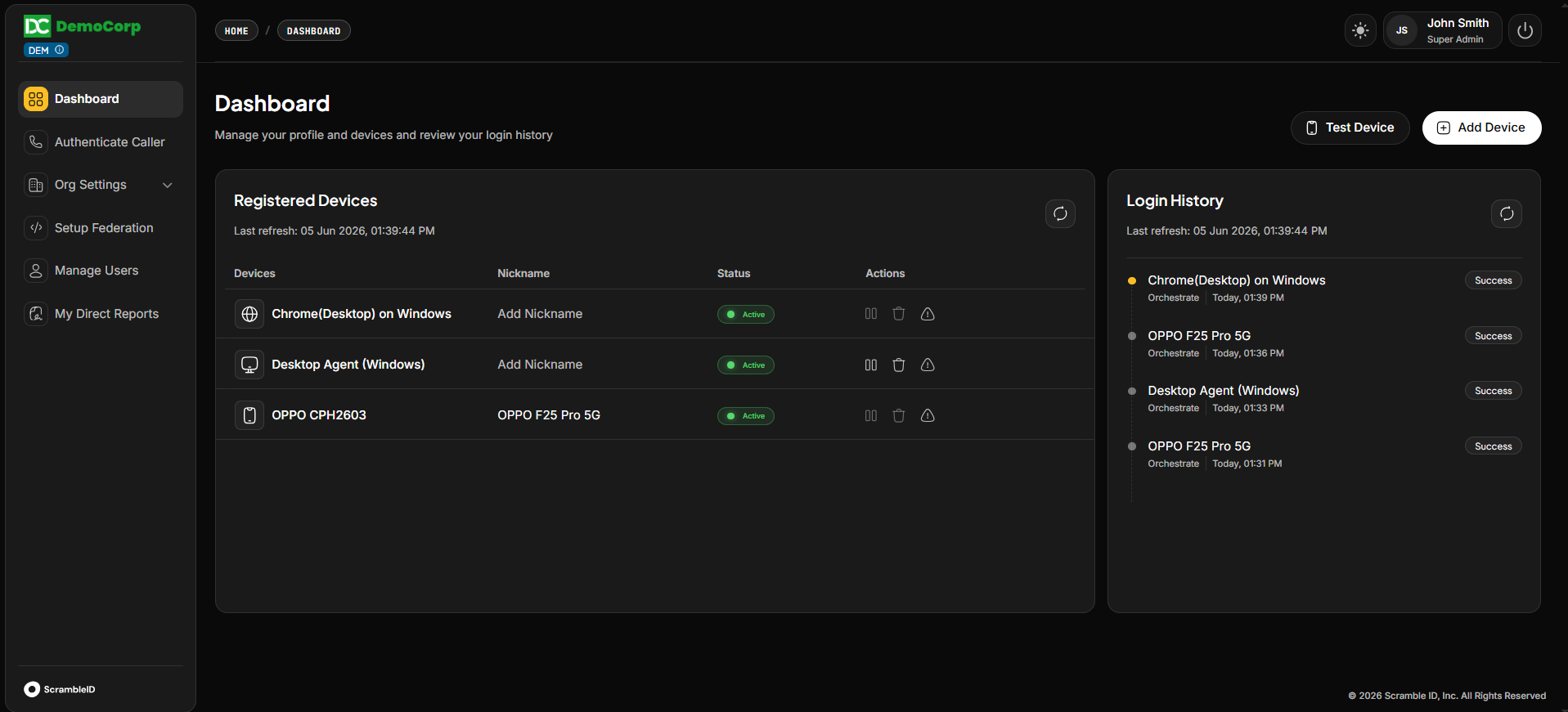Add Nickname for Chrome(Desktop) on Windows
Image resolution: width=1568 pixels, height=712 pixels.
pos(540,314)
